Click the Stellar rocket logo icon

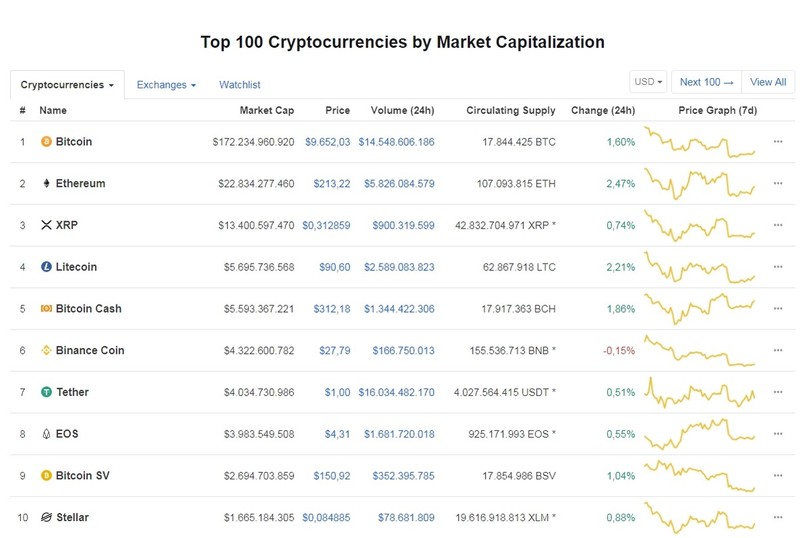click(46, 517)
